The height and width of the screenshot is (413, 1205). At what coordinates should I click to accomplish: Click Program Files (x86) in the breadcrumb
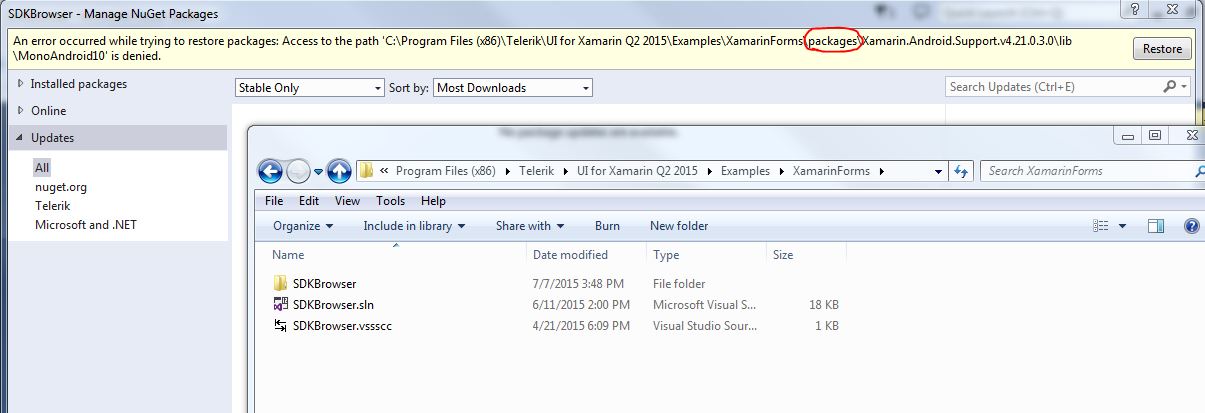446,171
